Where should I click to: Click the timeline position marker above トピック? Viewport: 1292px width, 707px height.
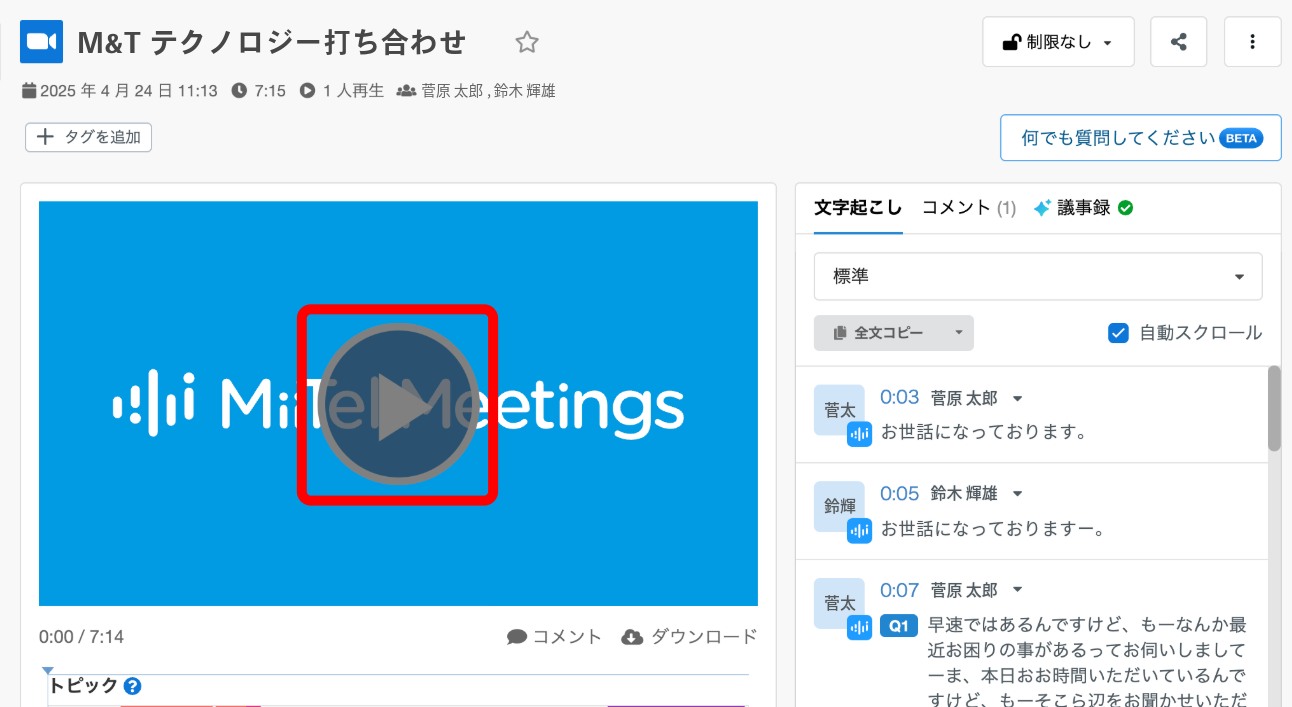point(47,671)
